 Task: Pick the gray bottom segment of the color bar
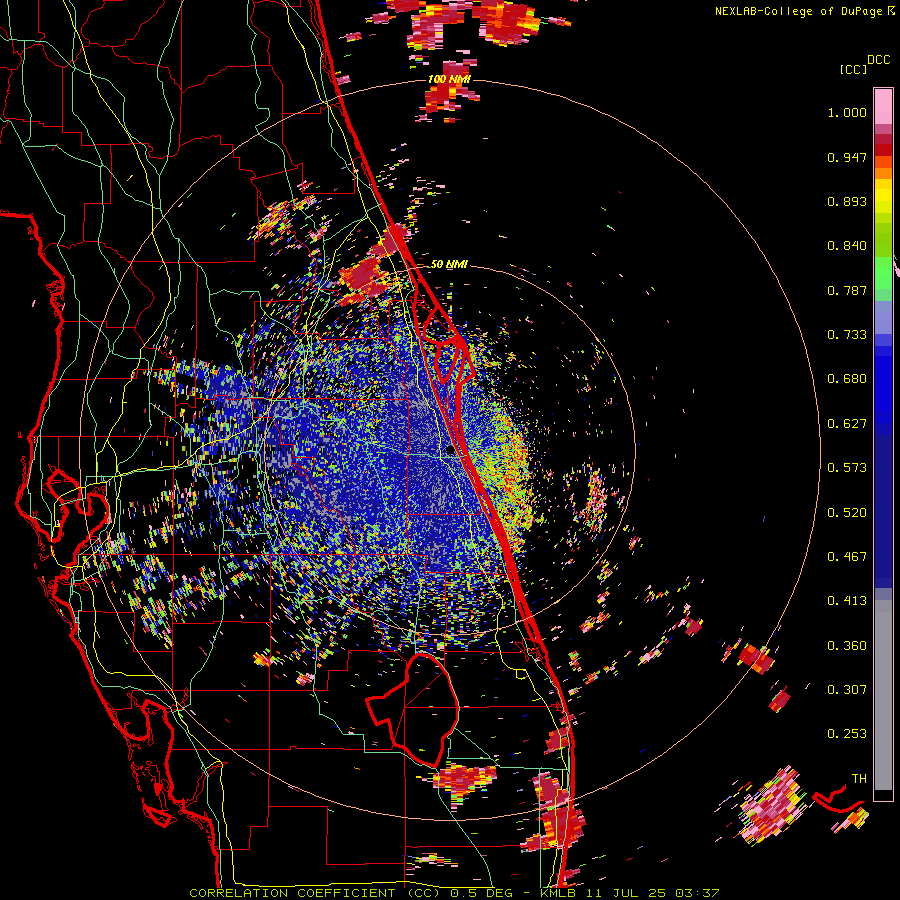click(x=883, y=697)
